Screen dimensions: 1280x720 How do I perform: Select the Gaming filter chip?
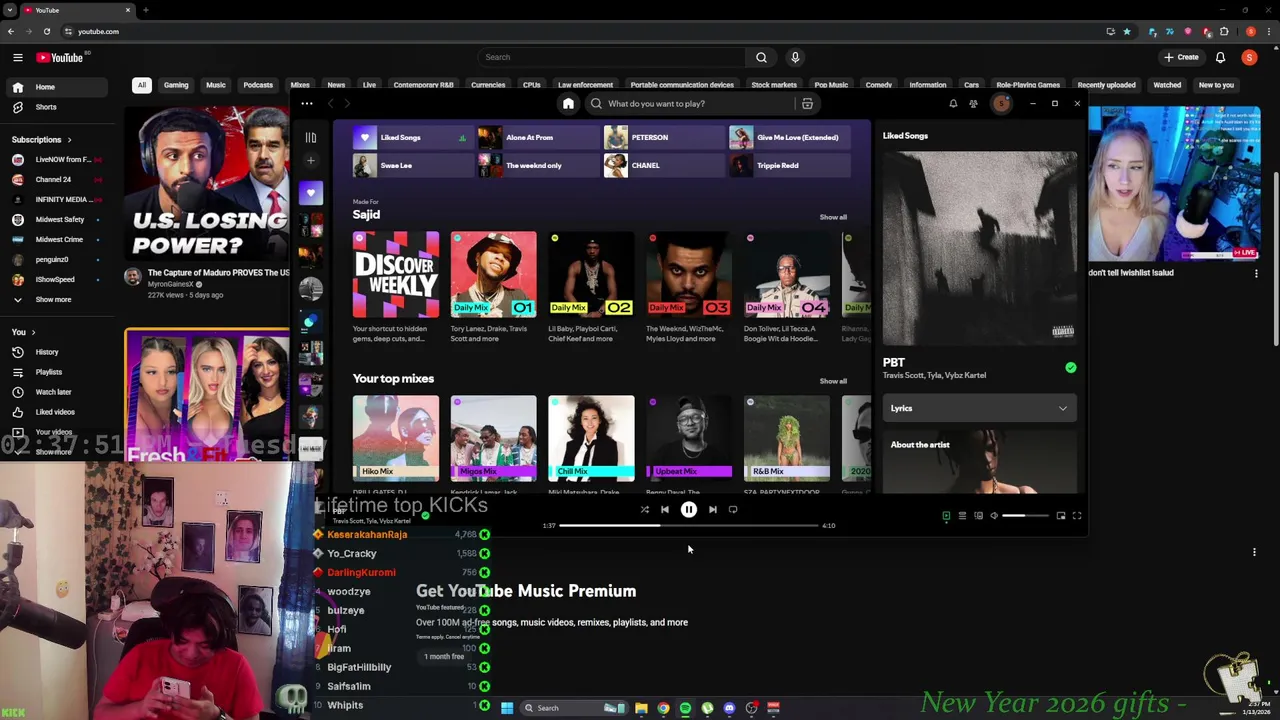pyautogui.click(x=176, y=85)
